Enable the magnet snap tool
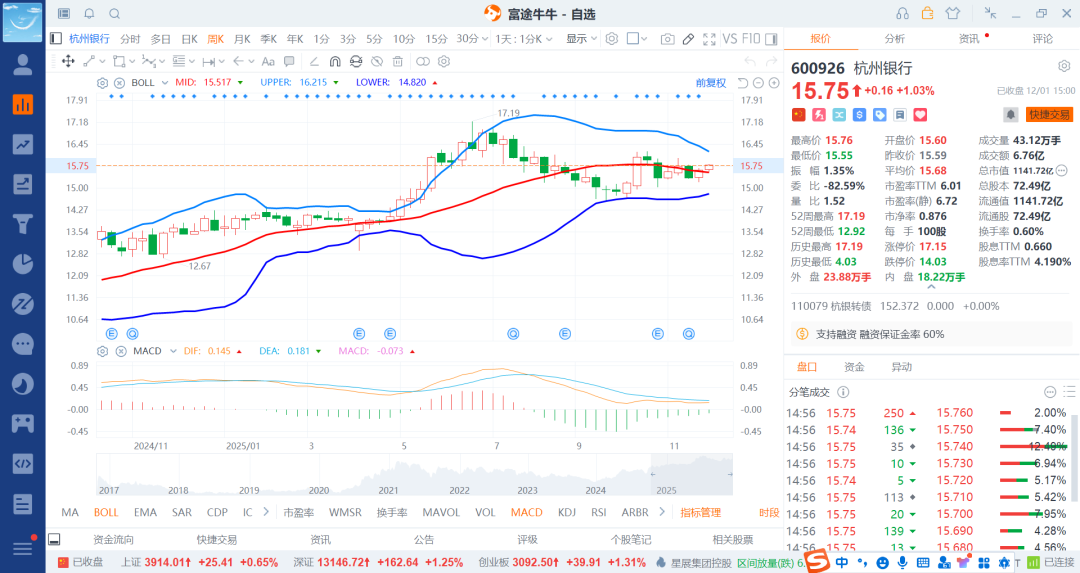Viewport: 1080px width, 573px height. pyautogui.click(x=335, y=61)
